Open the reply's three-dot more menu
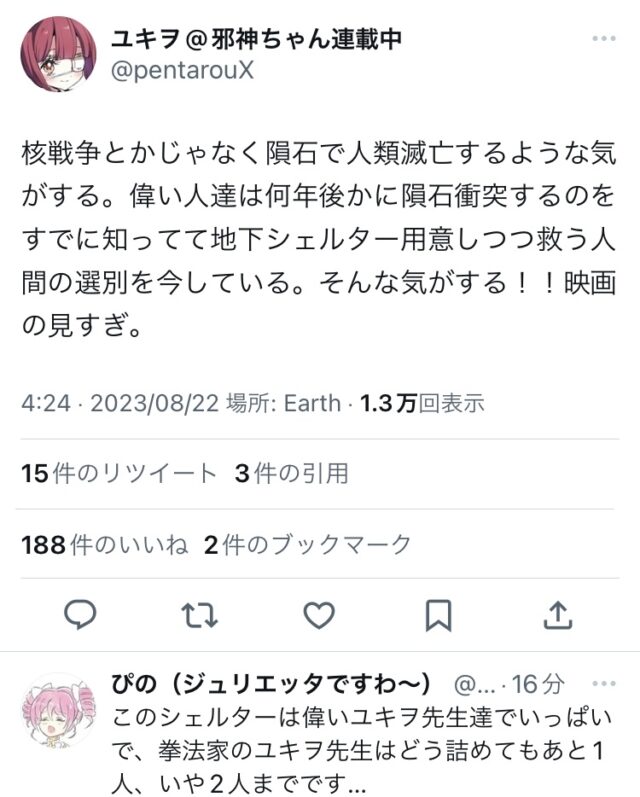640x797 pixels. 603,685
